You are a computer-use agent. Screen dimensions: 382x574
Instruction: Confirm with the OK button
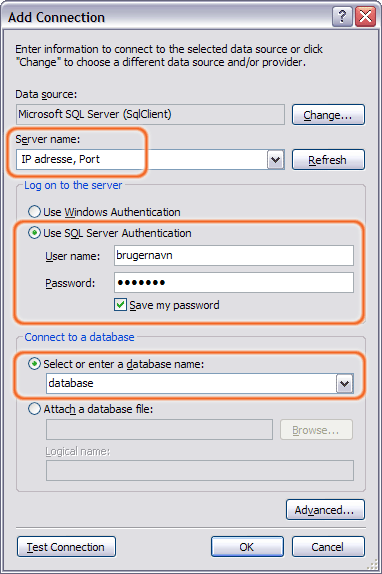click(247, 547)
